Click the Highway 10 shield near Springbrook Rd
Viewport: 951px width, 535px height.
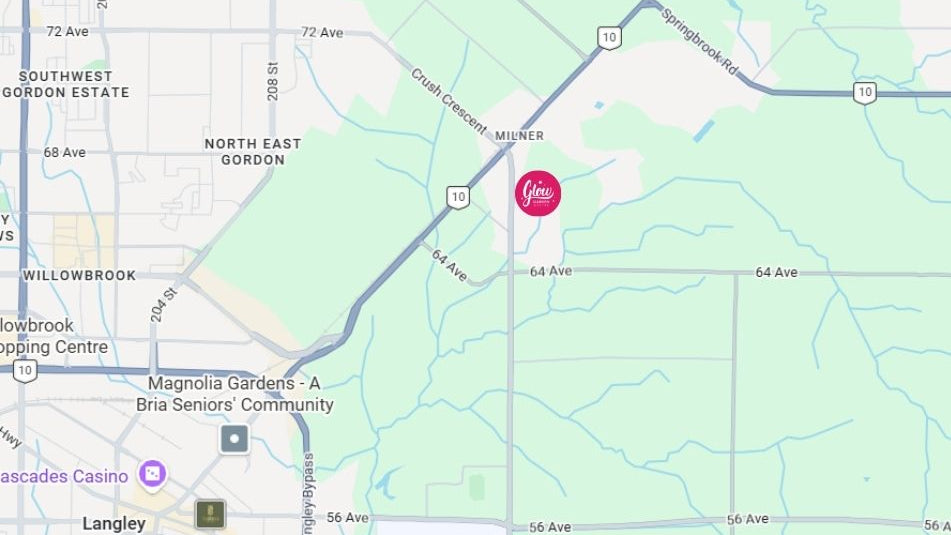click(x=609, y=38)
